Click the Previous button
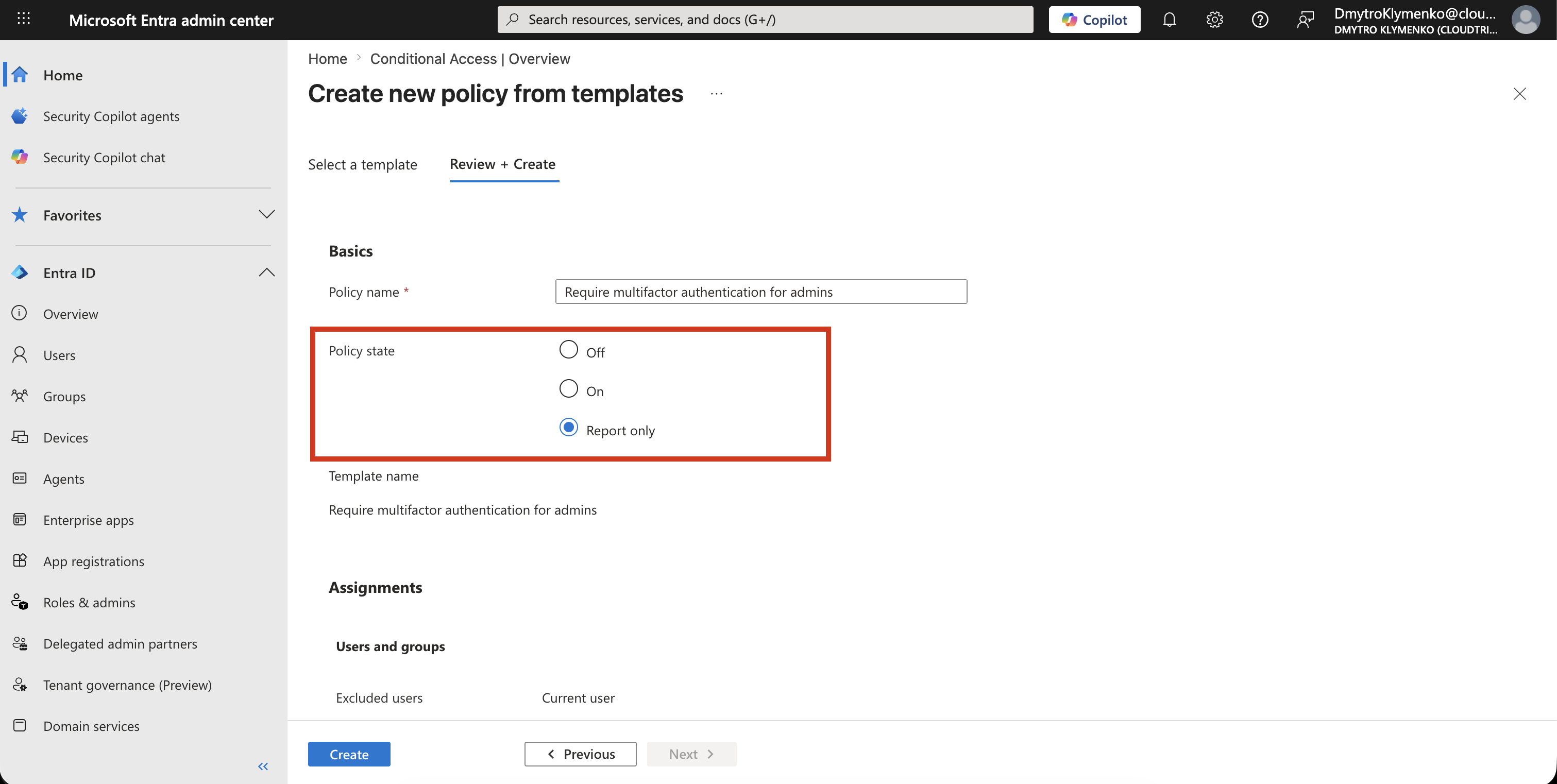1557x784 pixels. 580,754
